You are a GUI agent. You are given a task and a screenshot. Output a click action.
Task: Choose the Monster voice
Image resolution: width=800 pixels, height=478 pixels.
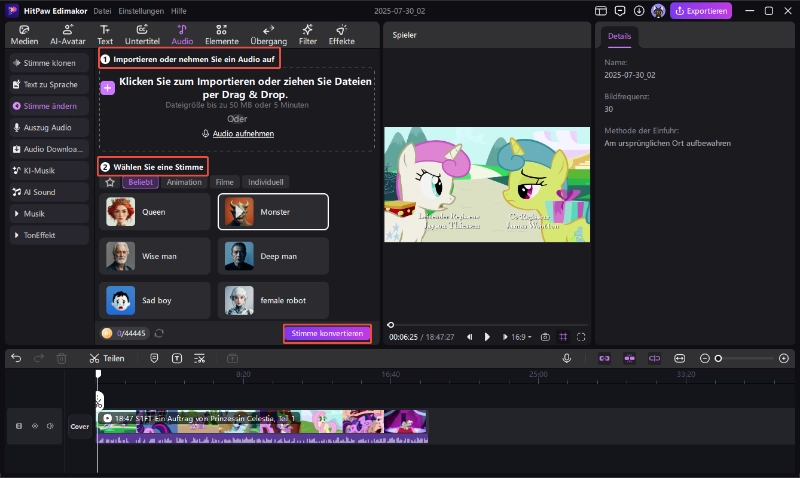pyautogui.click(x=273, y=212)
